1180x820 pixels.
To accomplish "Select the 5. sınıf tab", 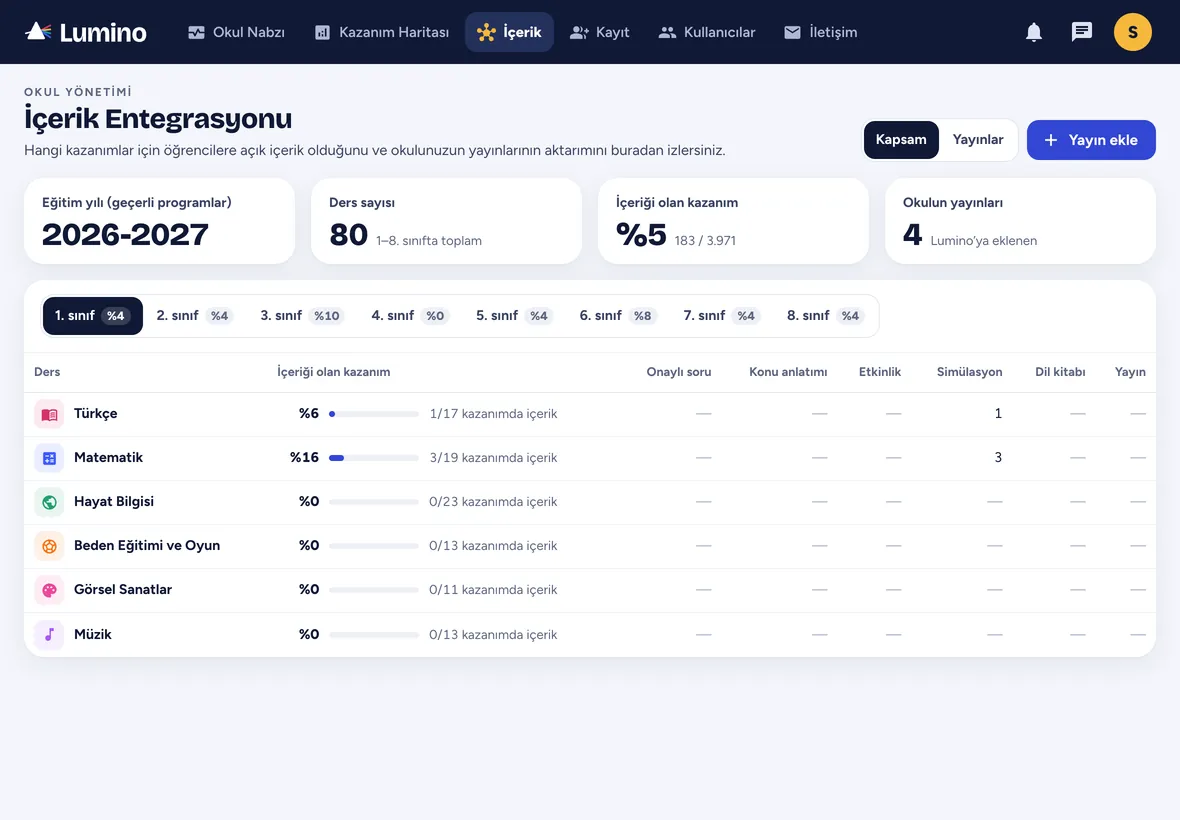I will click(513, 316).
